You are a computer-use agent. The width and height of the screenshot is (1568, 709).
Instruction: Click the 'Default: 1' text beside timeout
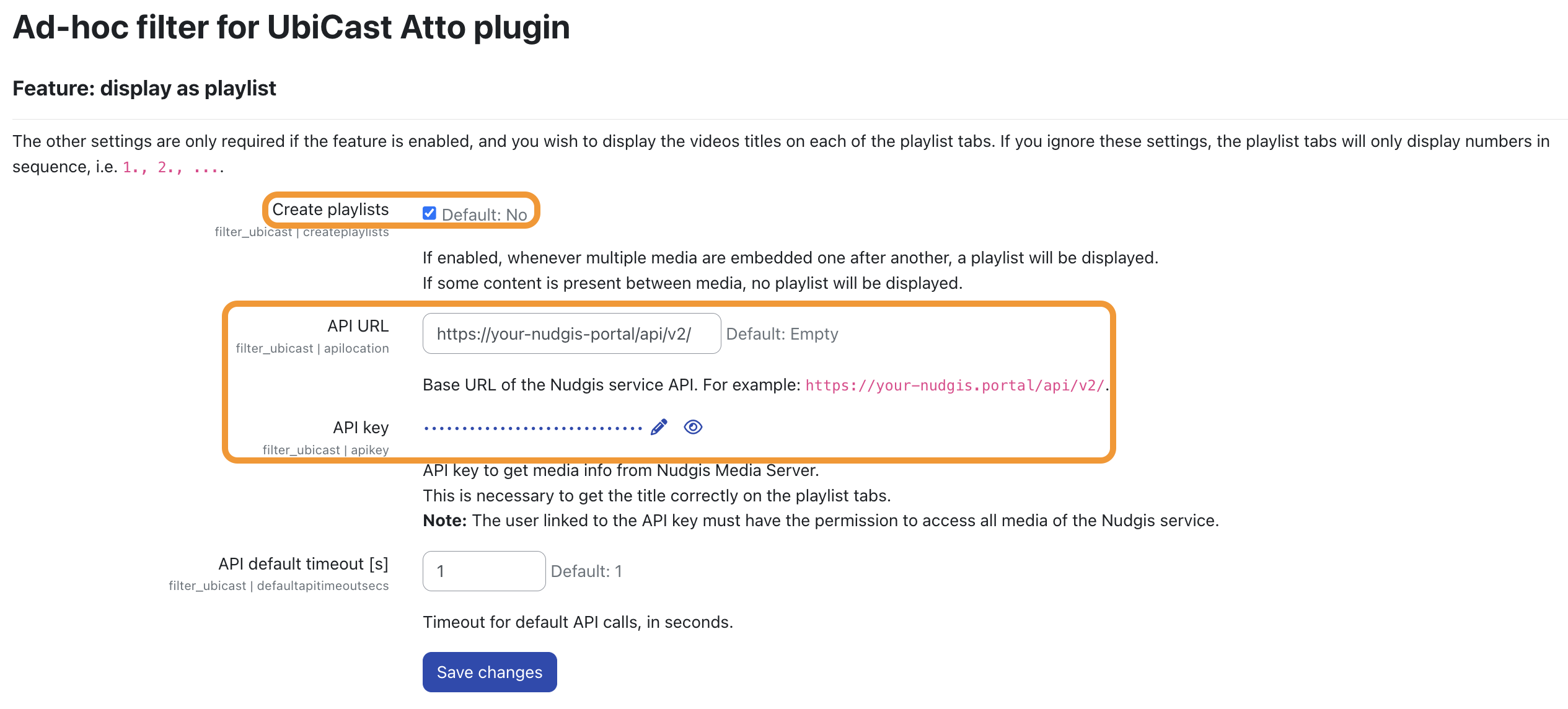coord(586,571)
